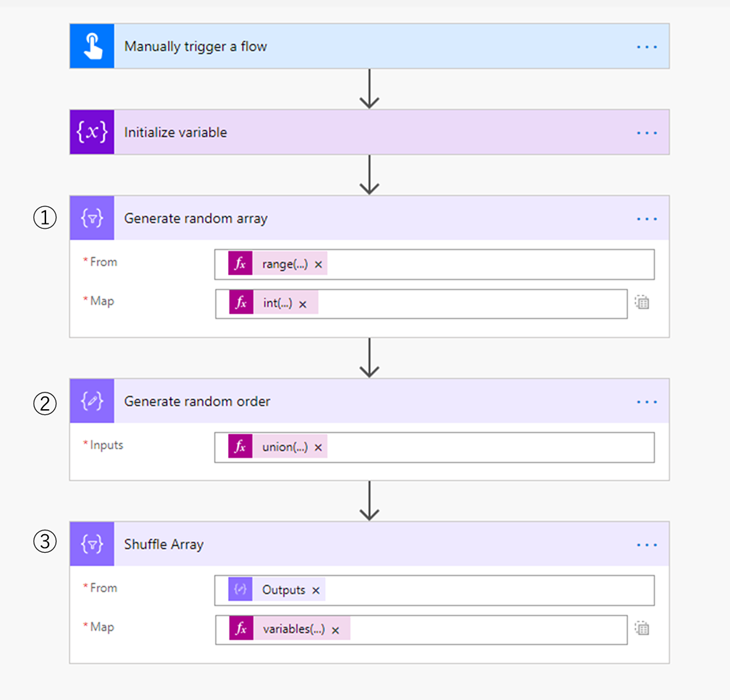Image resolution: width=730 pixels, height=700 pixels.
Task: Click the Initialize variable curly-brace icon
Action: 92,132
